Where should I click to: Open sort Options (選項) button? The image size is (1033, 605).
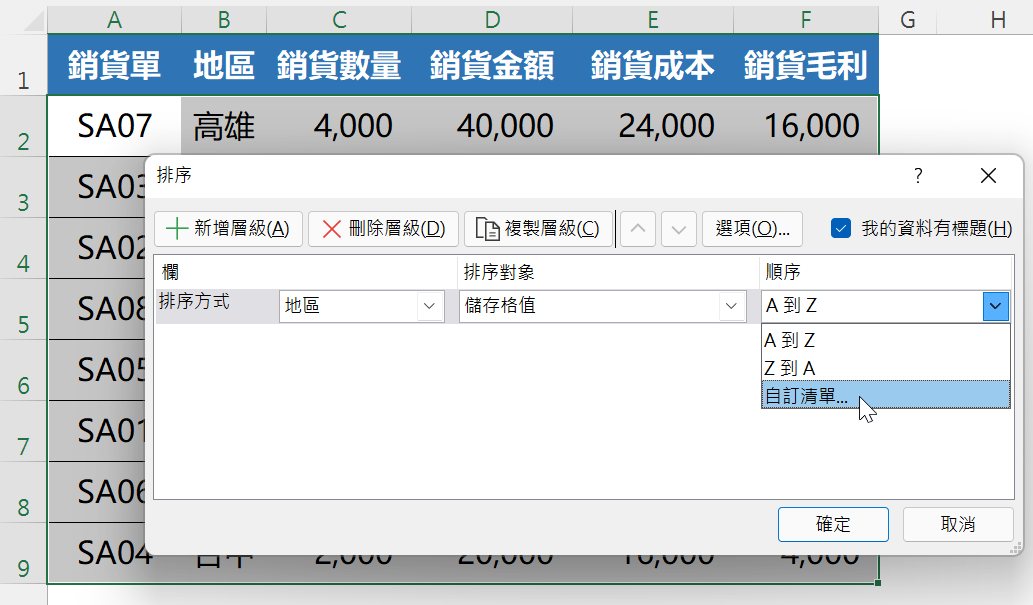coord(752,229)
